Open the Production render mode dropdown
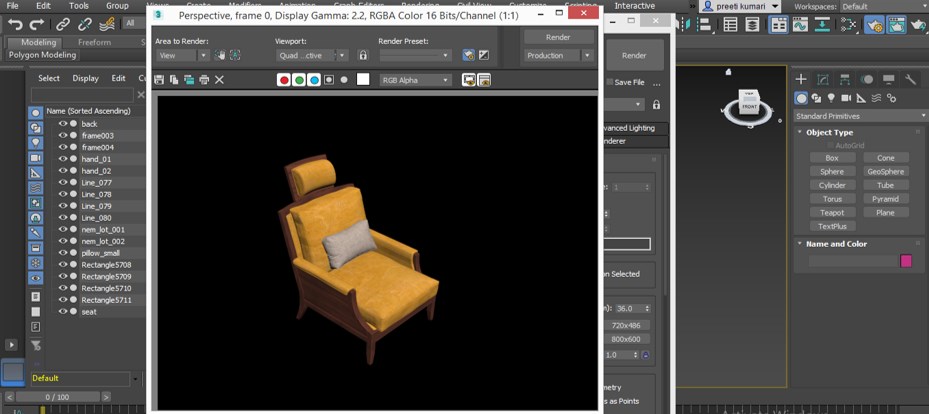 559,55
